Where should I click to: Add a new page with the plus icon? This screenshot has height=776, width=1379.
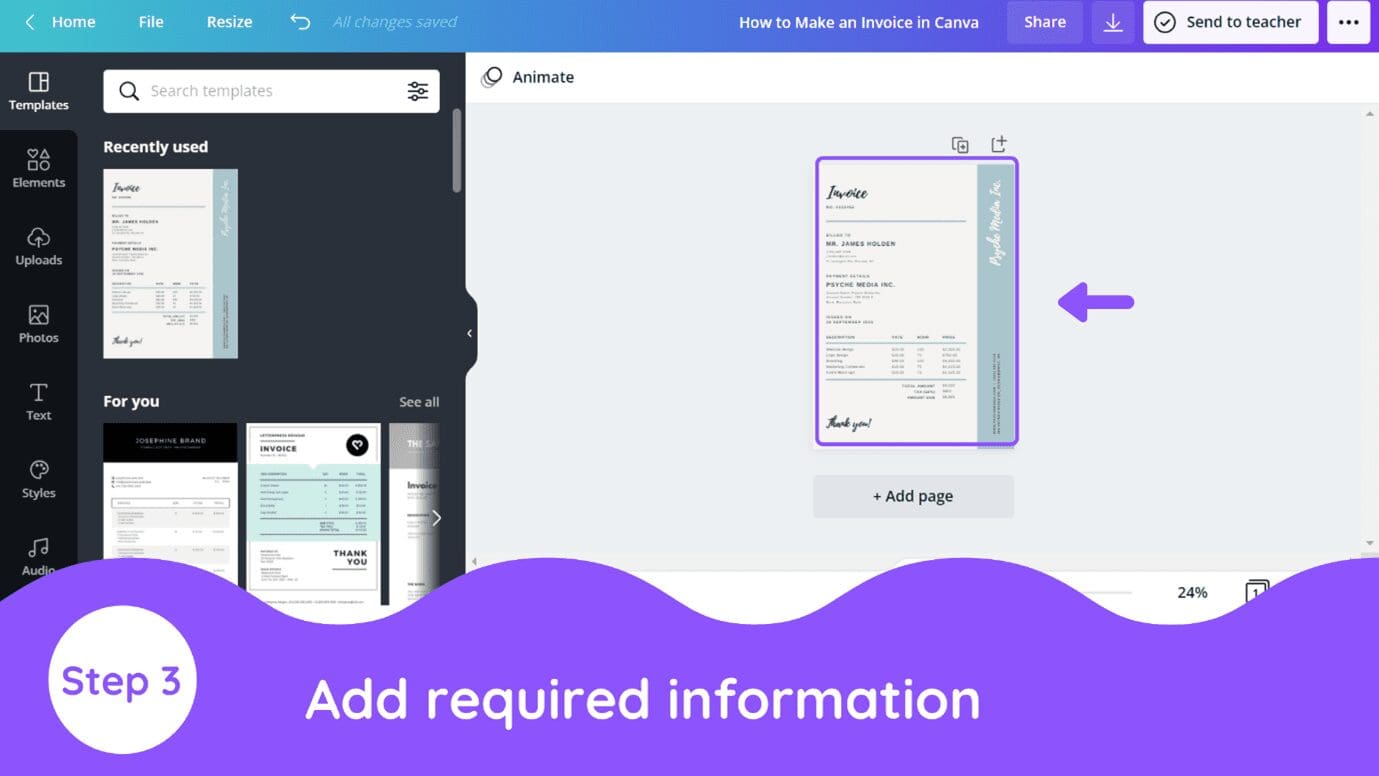coord(999,145)
